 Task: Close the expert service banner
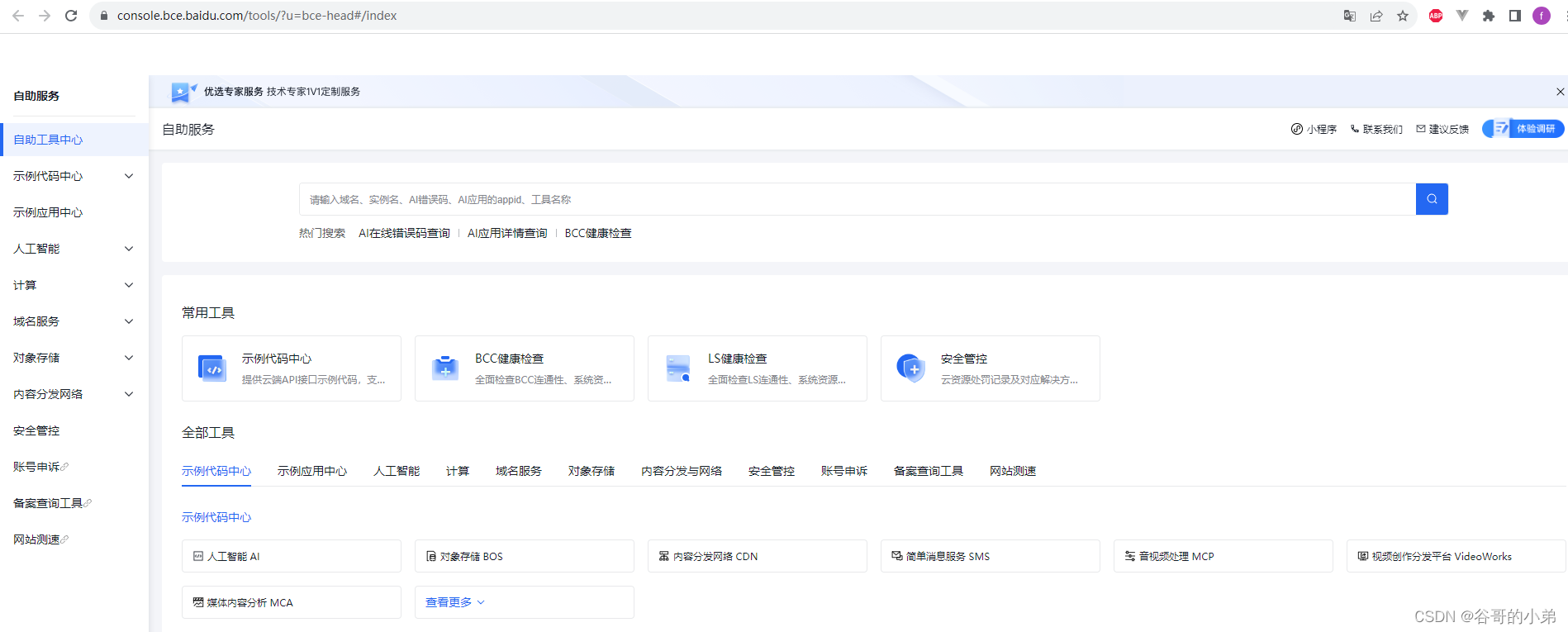point(1560,92)
